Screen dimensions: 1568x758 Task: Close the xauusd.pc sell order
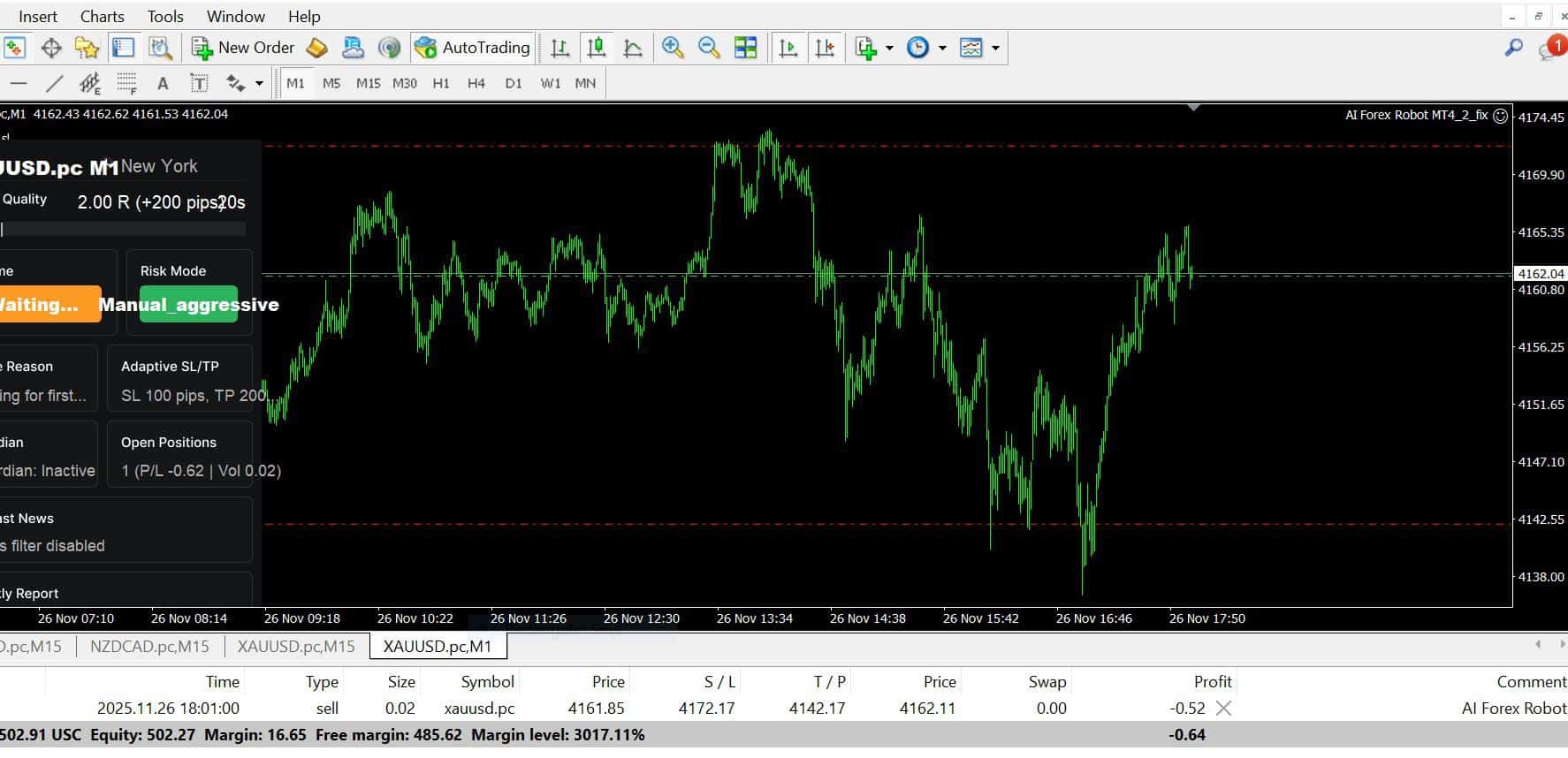[x=1223, y=709]
